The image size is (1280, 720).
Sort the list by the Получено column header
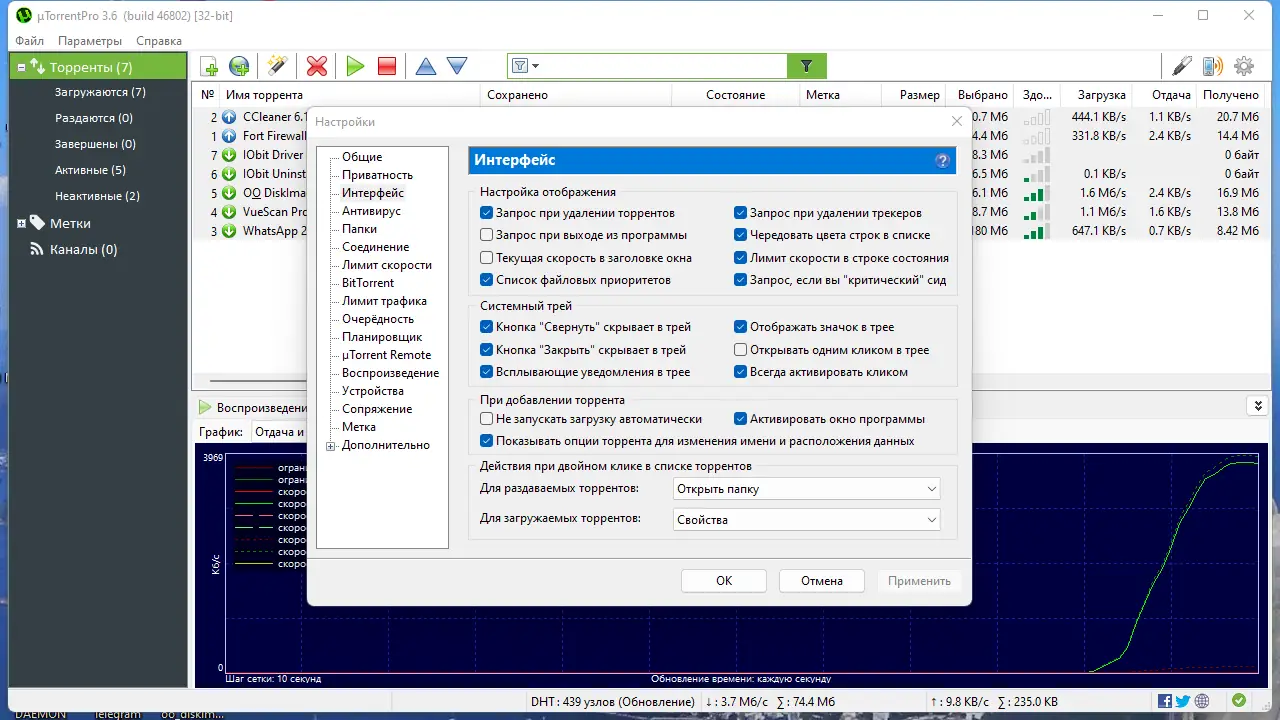pyautogui.click(x=1231, y=95)
